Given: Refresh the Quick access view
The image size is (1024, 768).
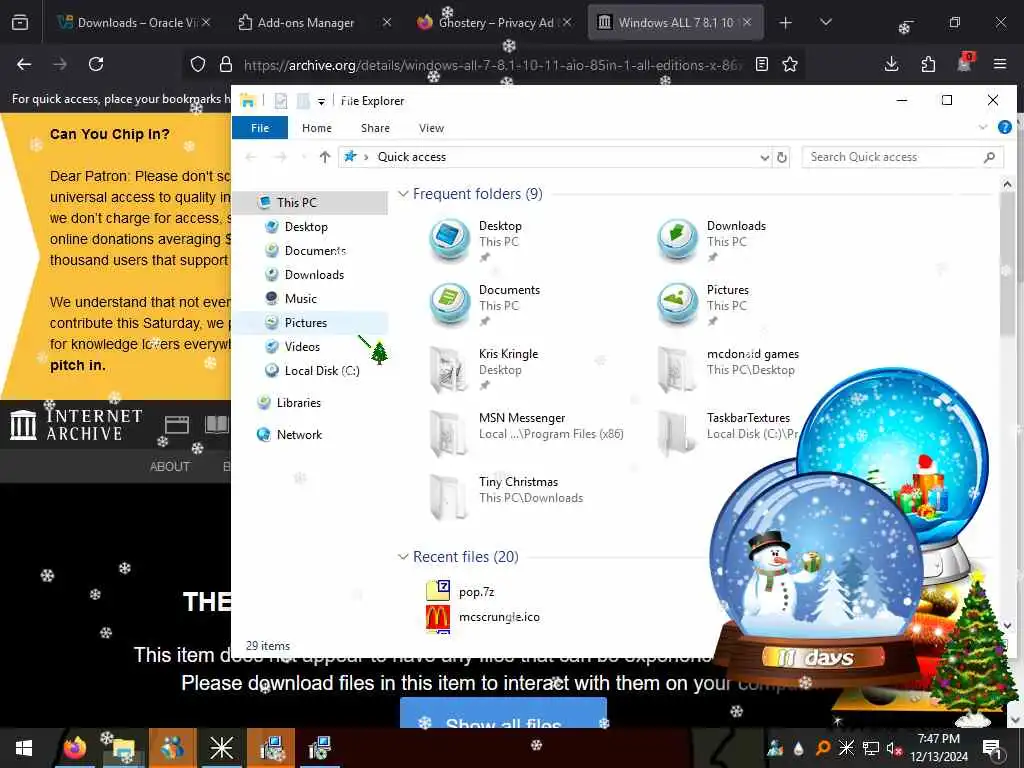Looking at the screenshot, I should pyautogui.click(x=782, y=157).
